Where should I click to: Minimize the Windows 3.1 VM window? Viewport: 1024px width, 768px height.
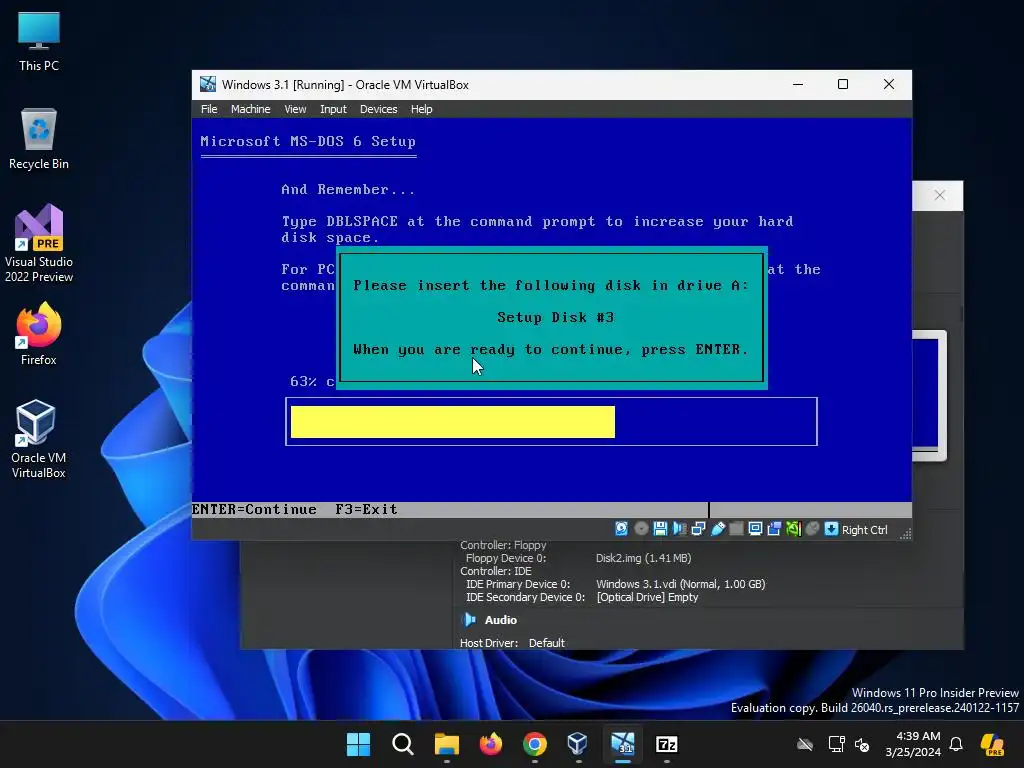tap(798, 84)
